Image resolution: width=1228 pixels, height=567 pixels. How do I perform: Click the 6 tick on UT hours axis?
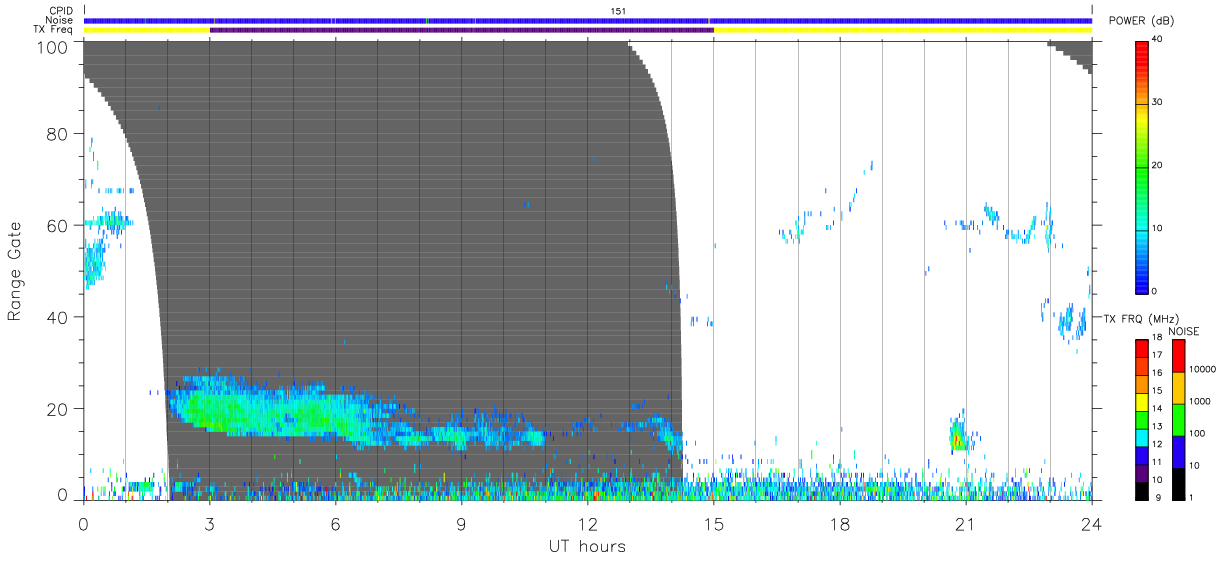point(335,523)
